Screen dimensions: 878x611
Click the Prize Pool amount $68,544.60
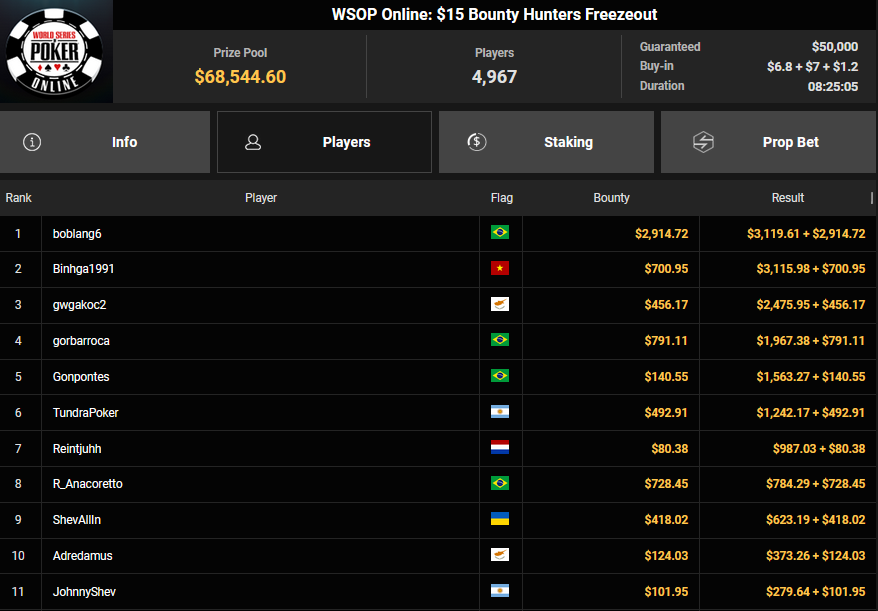click(240, 77)
